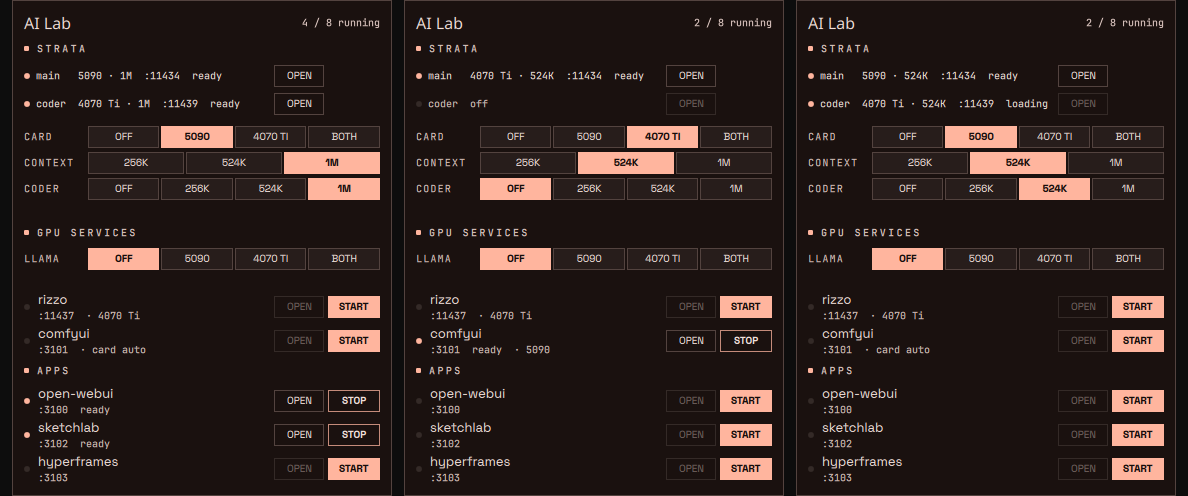Set CONTEXT to 256K in left panel

[x=136, y=163]
